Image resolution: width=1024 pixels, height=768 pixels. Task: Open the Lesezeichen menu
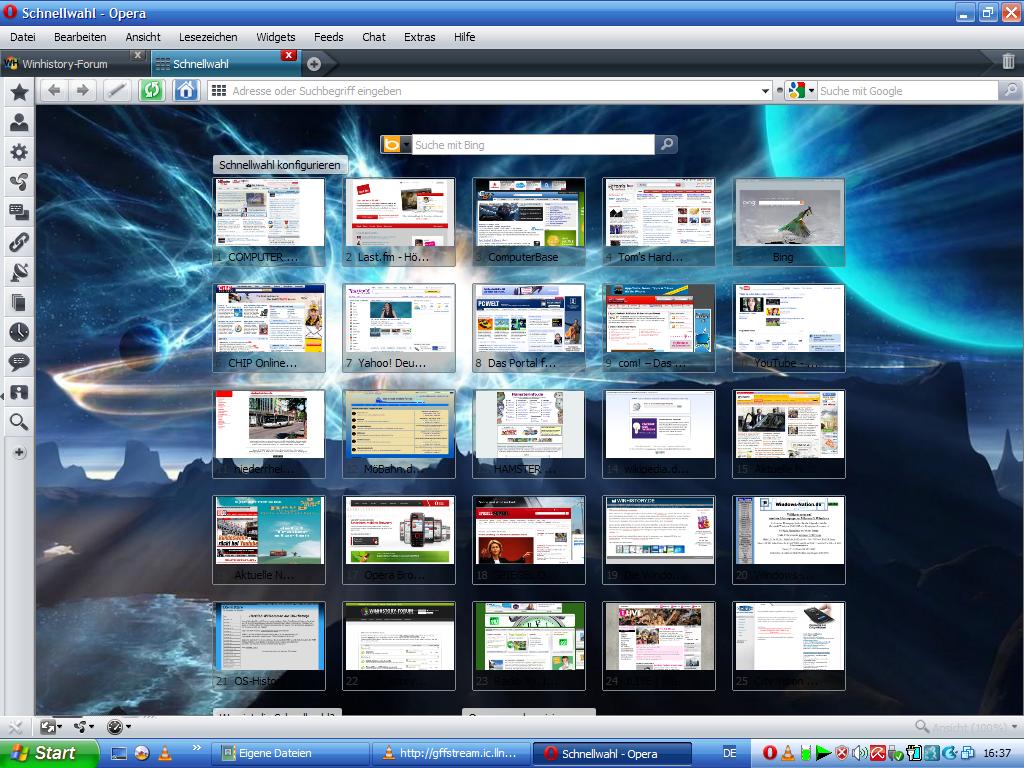(x=208, y=37)
